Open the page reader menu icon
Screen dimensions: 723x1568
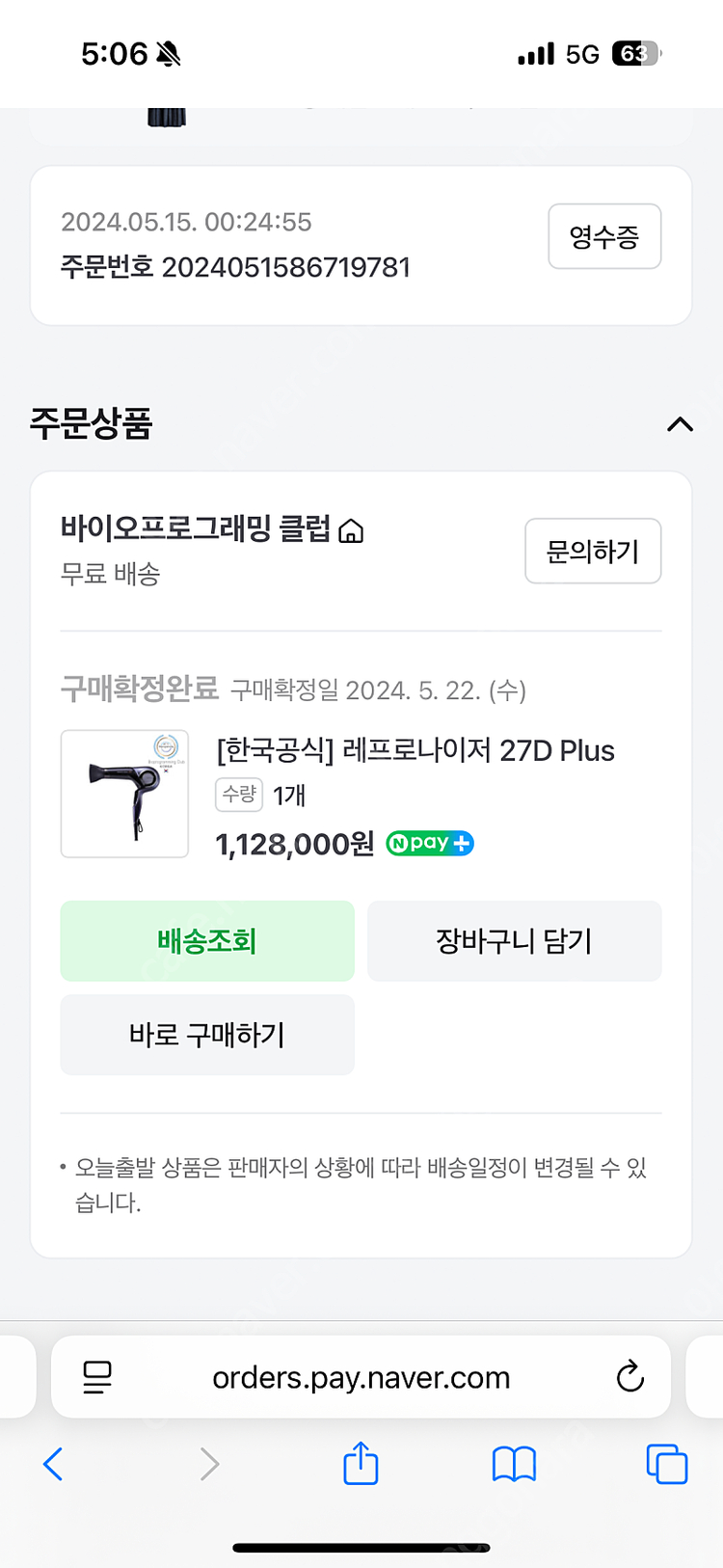(x=97, y=1377)
